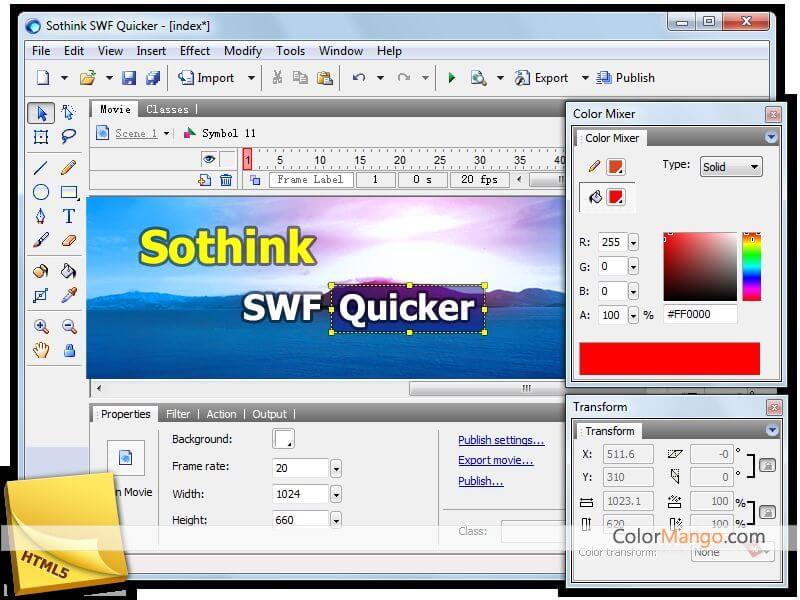Open the Scene 1 dropdown

tap(166, 134)
